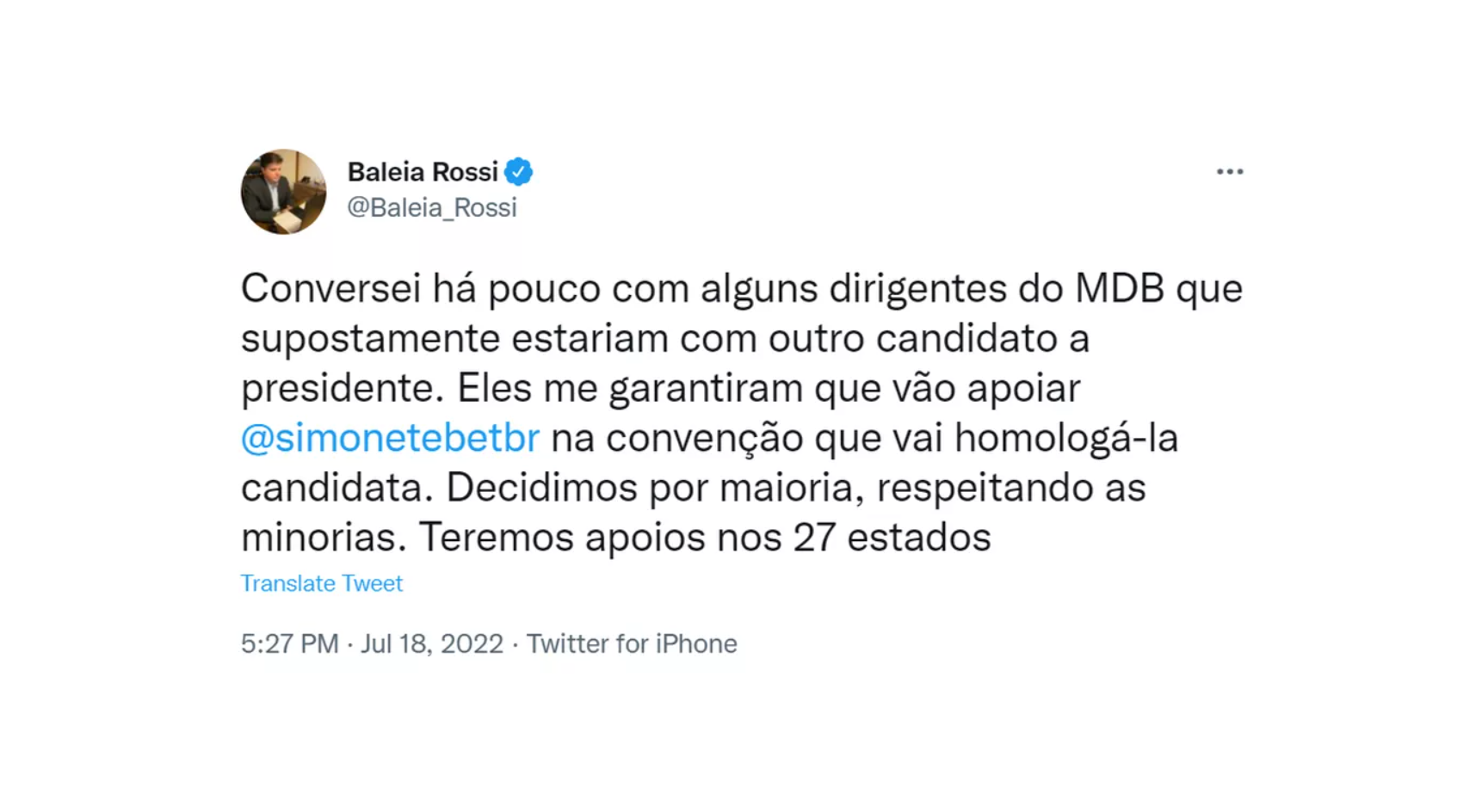Open the @simonetebetbr mention
The width and height of the screenshot is (1482, 812).
coord(390,438)
